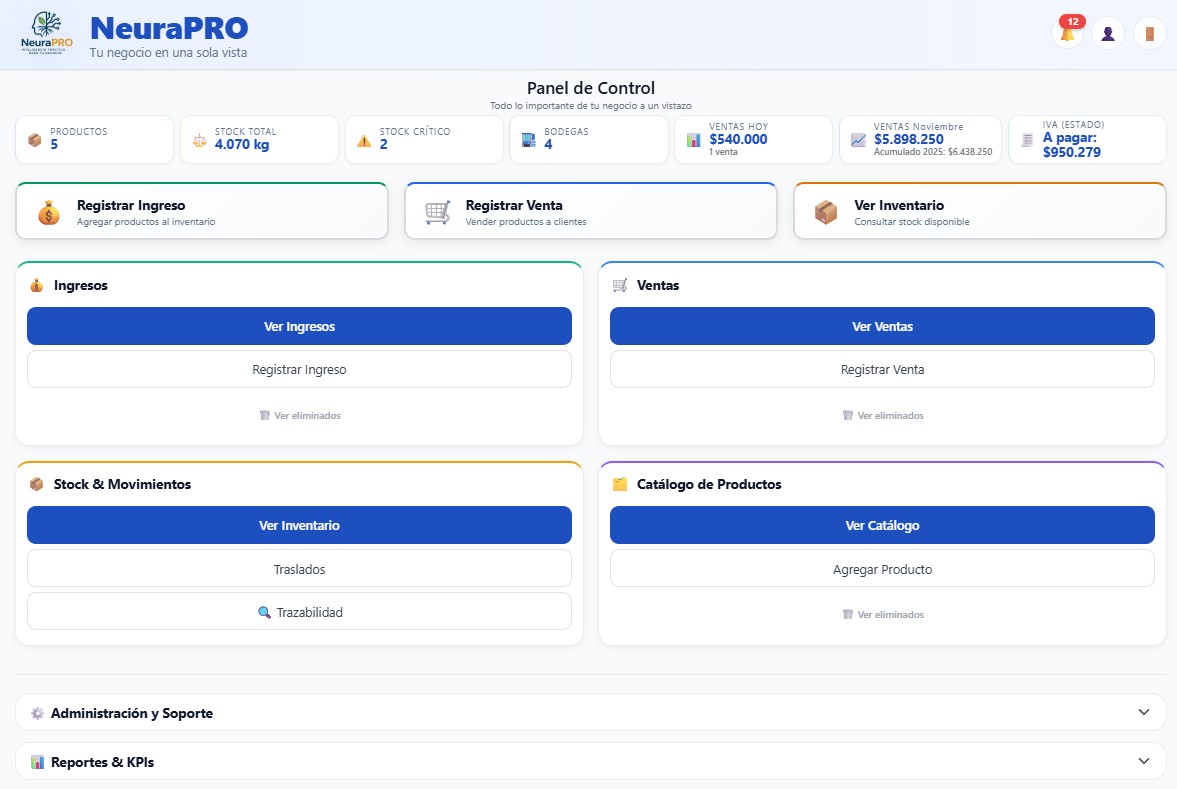Click the money bag Registrar Ingreso icon
Viewport: 1177px width, 789px height.
tap(49, 212)
